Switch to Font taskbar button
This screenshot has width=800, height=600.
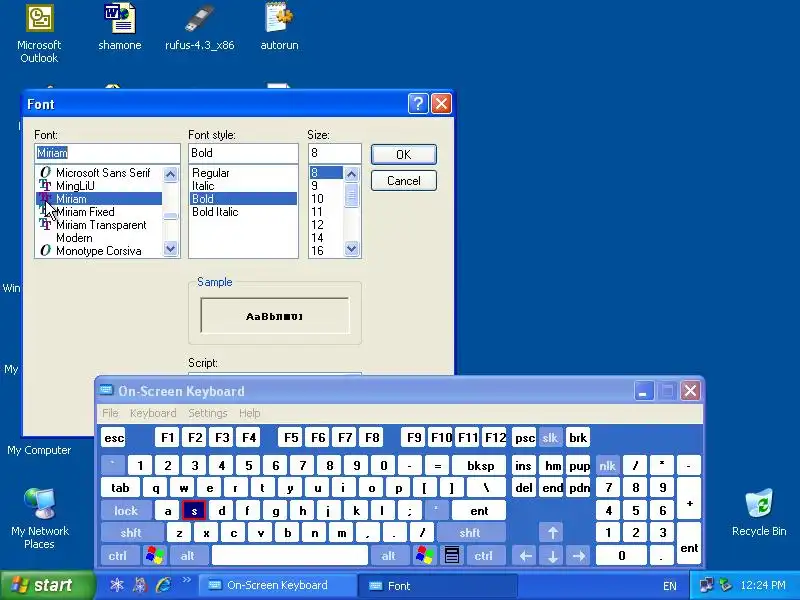click(437, 585)
